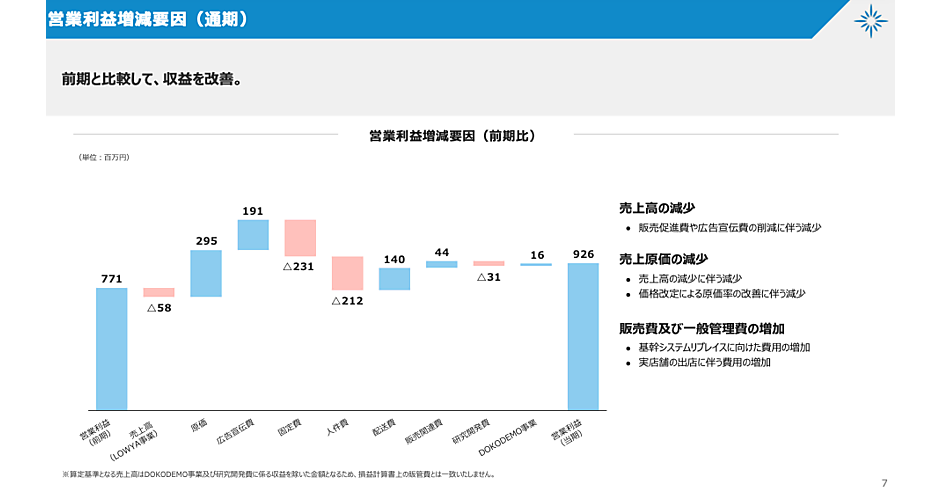Click the △212 value label
This screenshot has height=492, width=940.
pyautogui.click(x=348, y=301)
